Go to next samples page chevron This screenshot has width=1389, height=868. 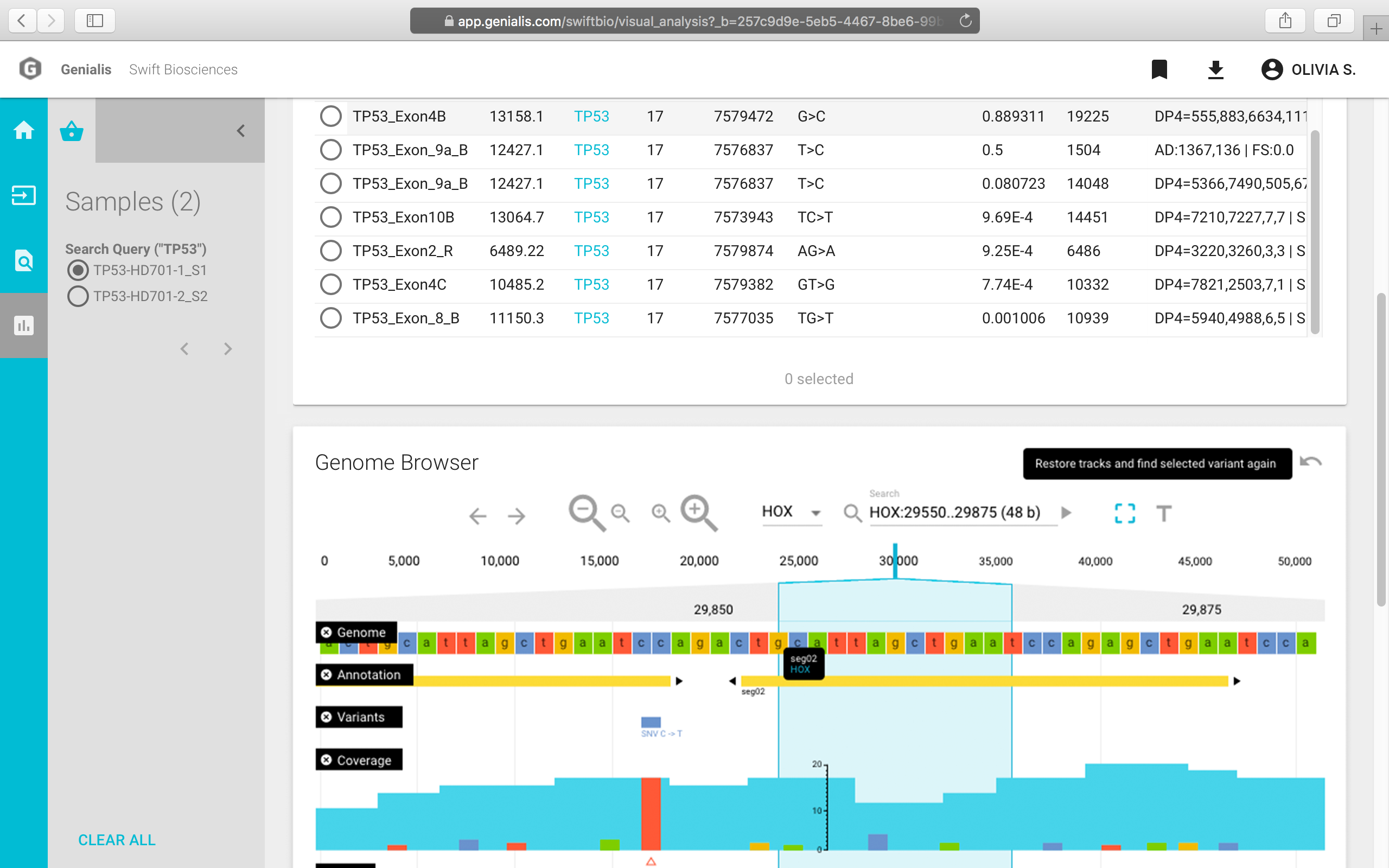pyautogui.click(x=228, y=349)
